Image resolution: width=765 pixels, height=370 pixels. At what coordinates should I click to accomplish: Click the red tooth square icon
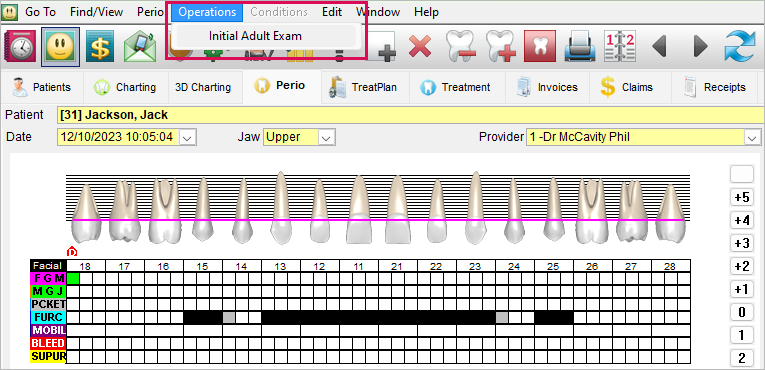pos(540,46)
